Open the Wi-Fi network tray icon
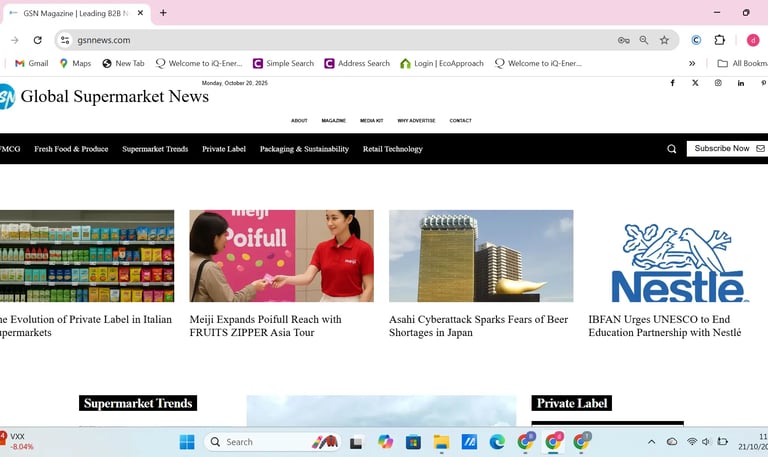 (x=692, y=442)
